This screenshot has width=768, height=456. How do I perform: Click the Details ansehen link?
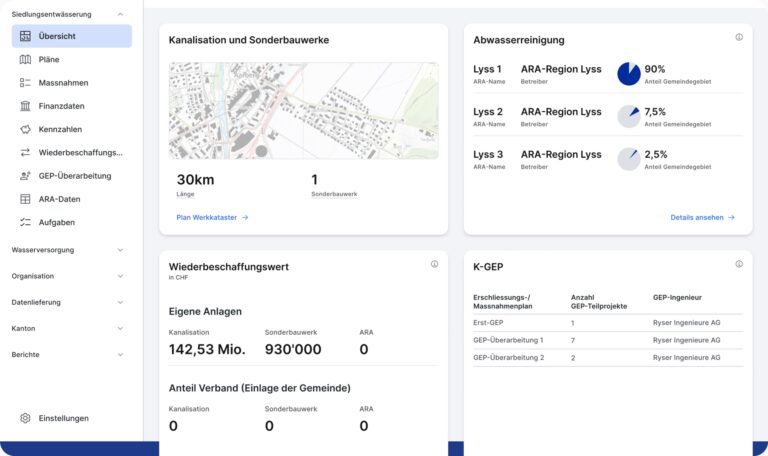[702, 217]
